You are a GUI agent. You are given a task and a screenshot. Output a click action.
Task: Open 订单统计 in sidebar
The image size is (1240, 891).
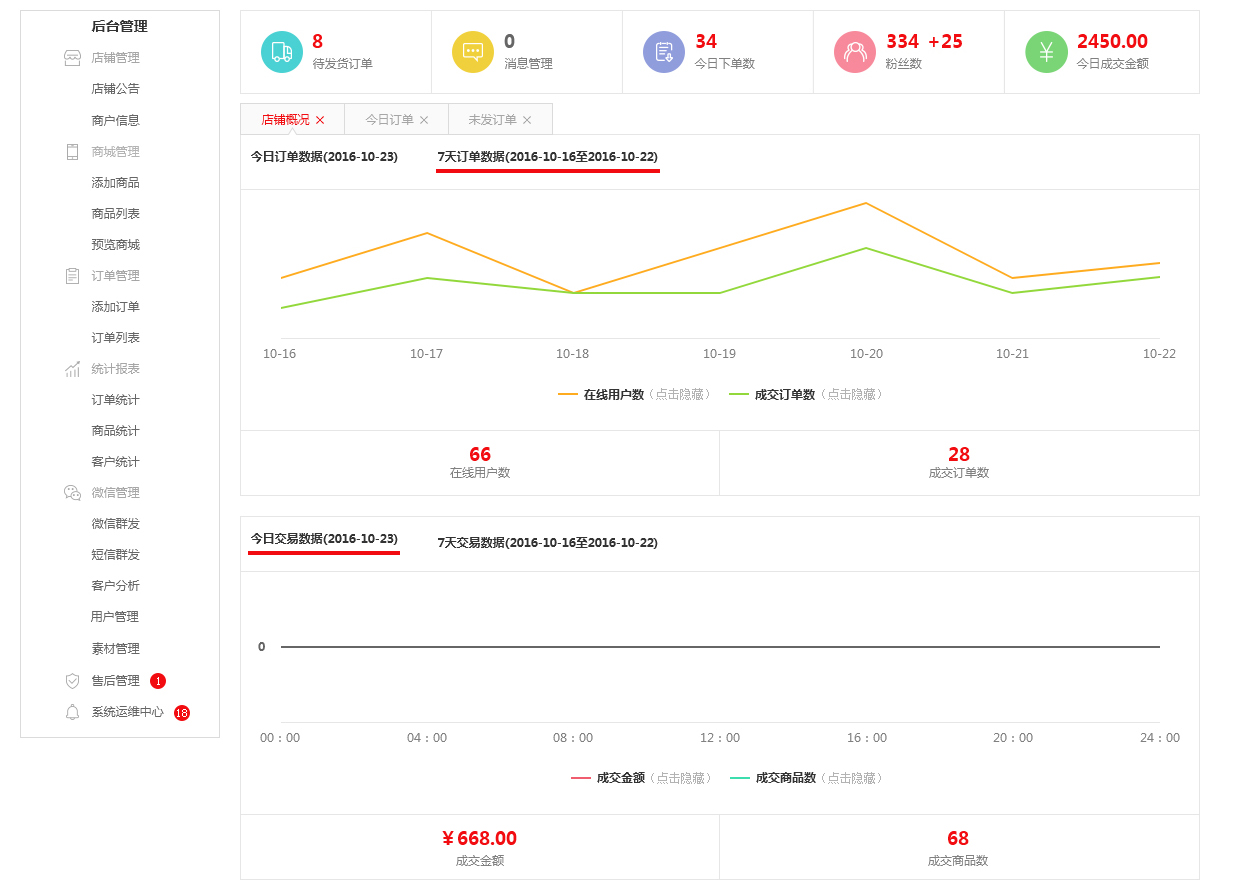pyautogui.click(x=115, y=400)
